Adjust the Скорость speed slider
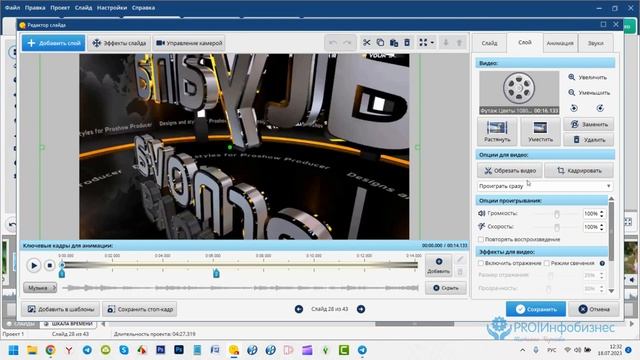640x360 pixels. pyautogui.click(x=556, y=227)
